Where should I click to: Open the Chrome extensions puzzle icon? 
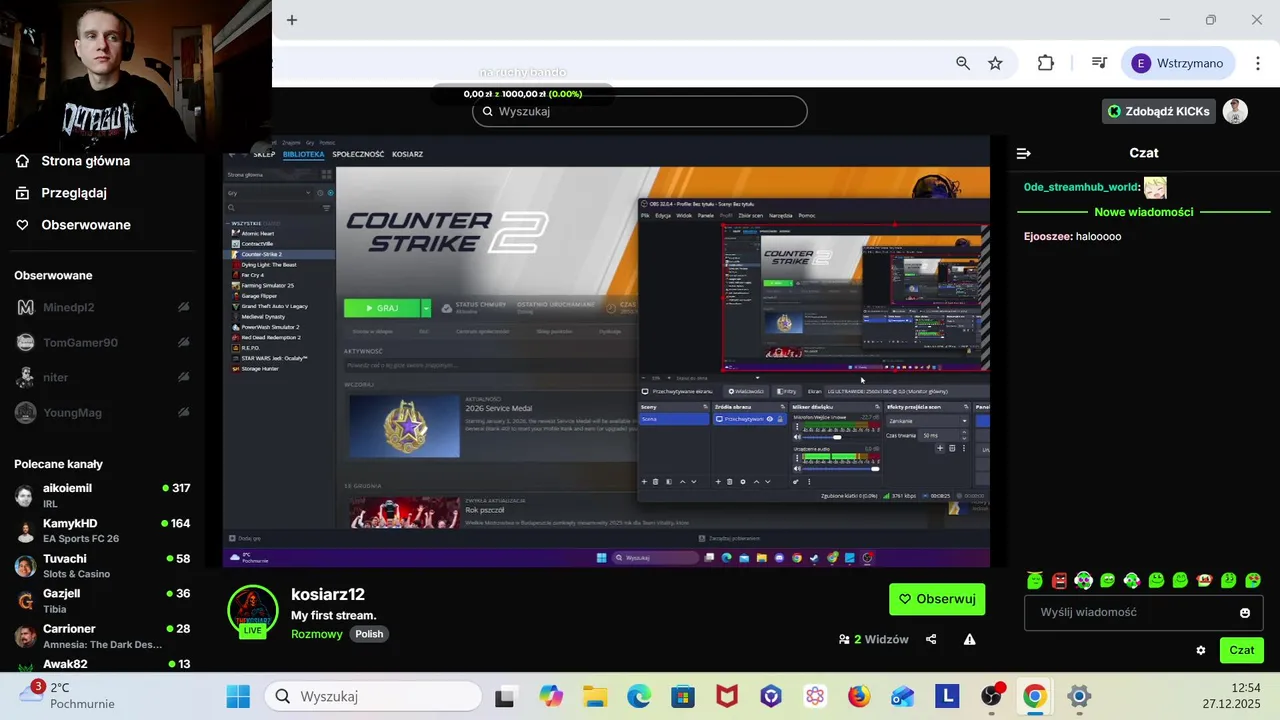1046,63
